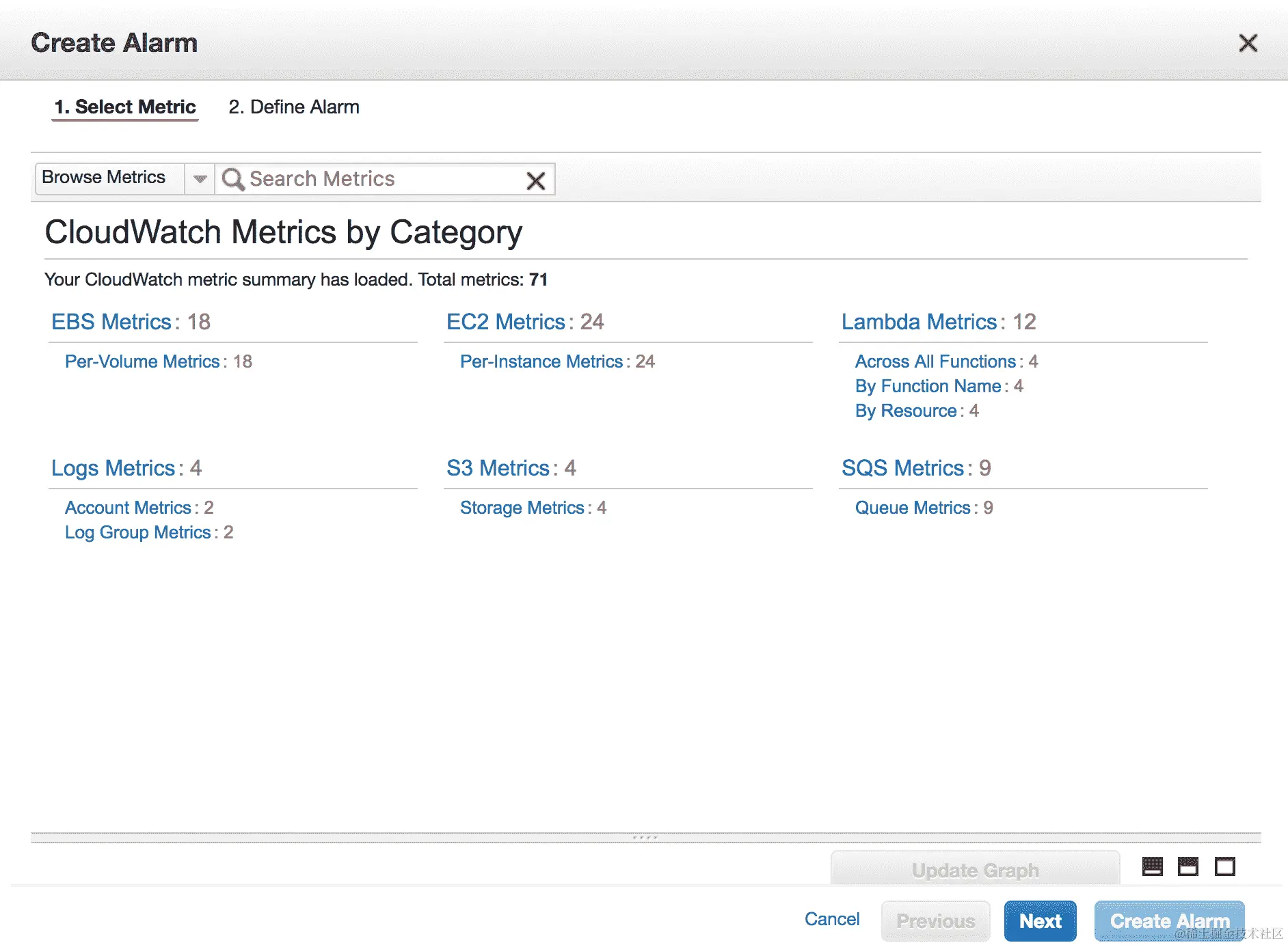Open Per-Volume Metrics list

(142, 361)
